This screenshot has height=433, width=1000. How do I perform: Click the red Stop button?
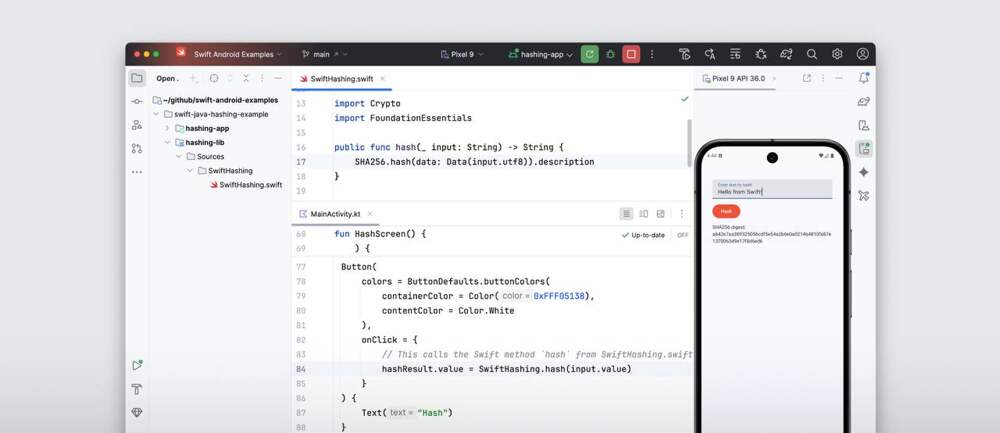[631, 54]
